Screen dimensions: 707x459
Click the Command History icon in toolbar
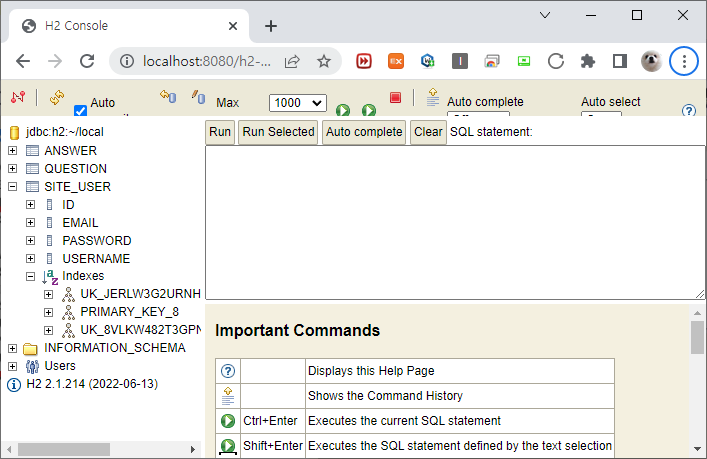pos(432,97)
